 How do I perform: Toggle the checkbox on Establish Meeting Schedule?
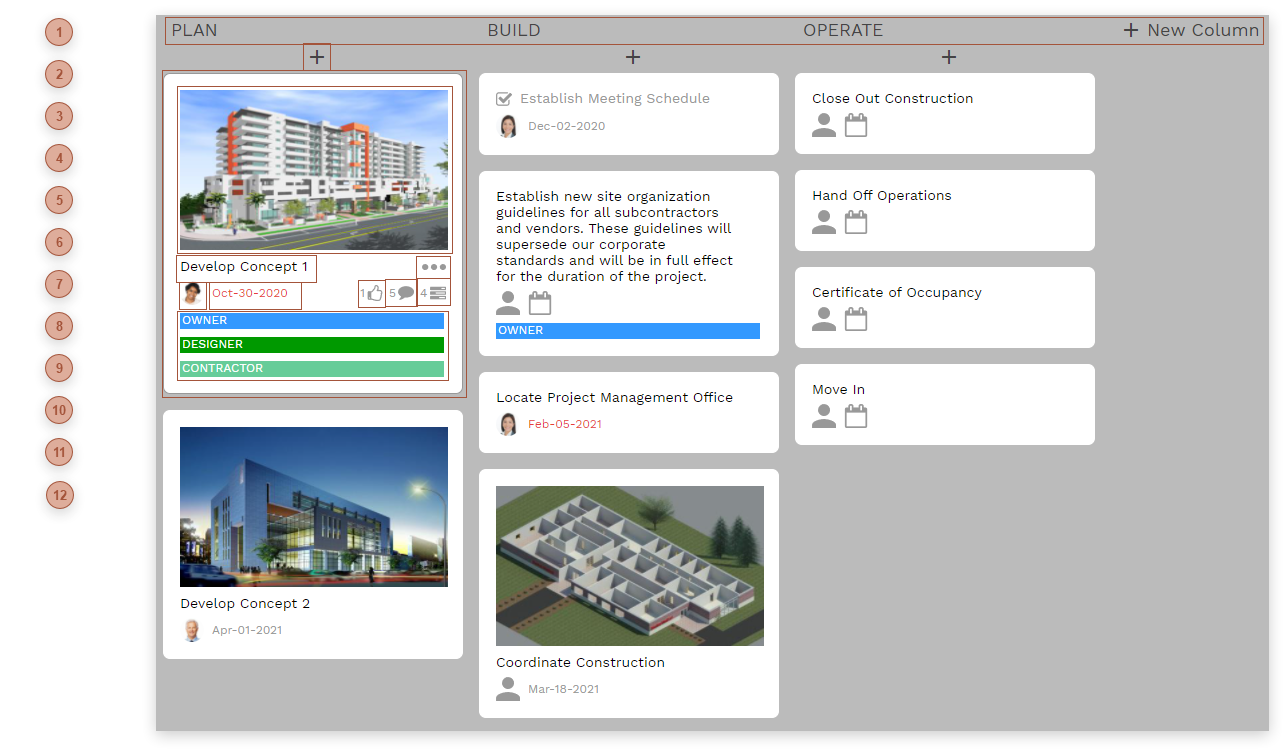click(504, 98)
